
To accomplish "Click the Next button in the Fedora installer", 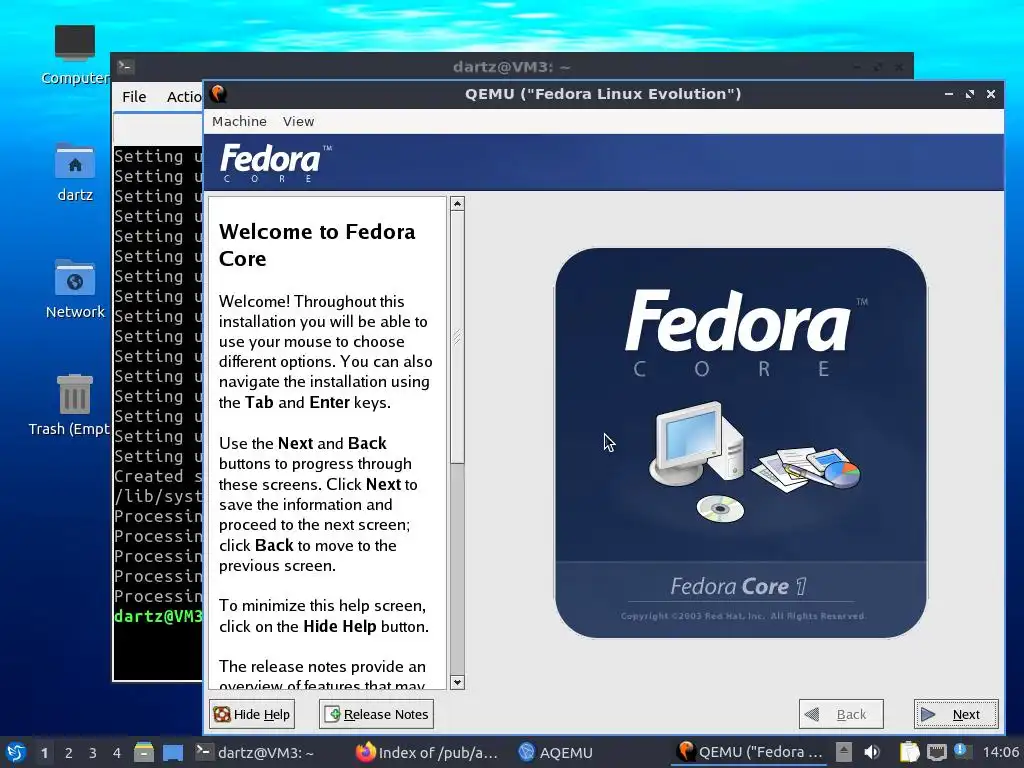I will click(x=955, y=714).
